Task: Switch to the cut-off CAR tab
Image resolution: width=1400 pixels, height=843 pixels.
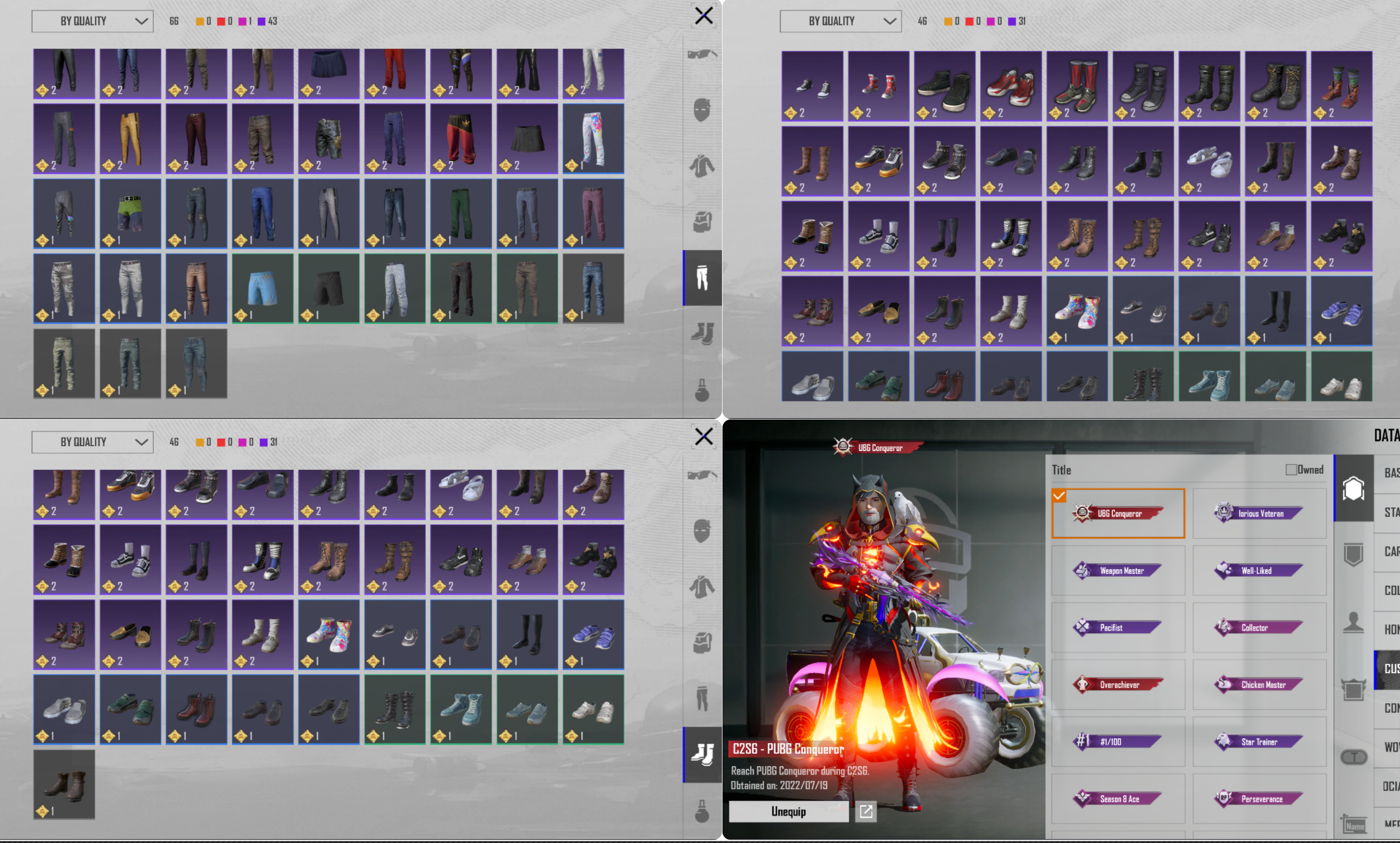Action: (1387, 551)
